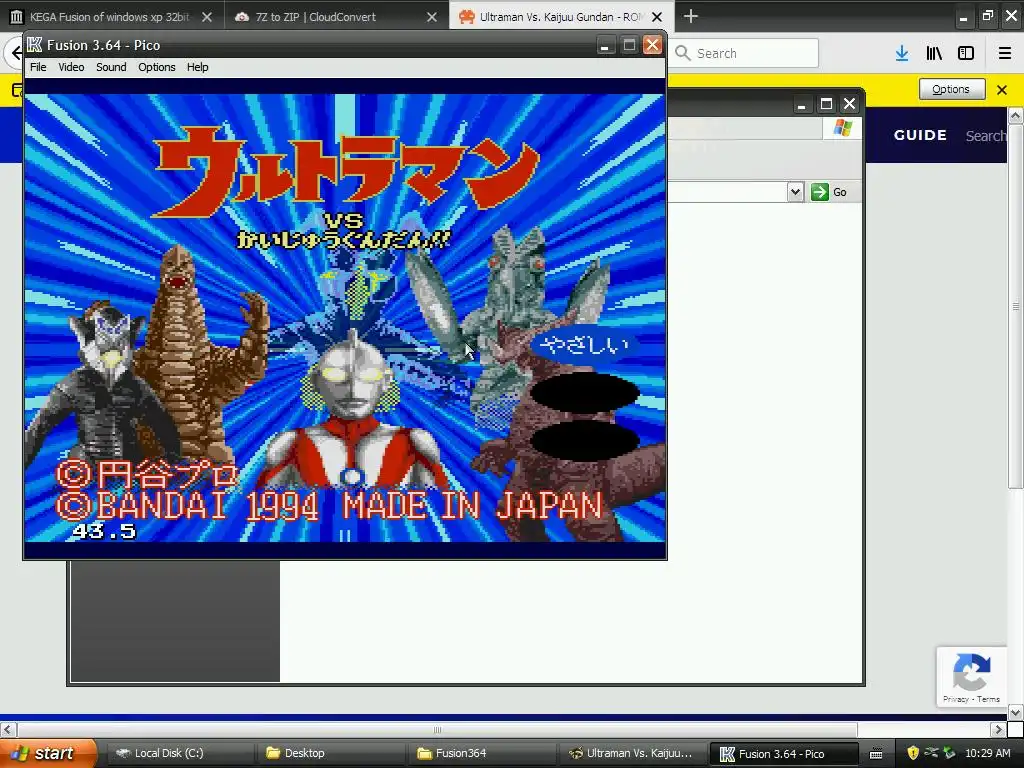Viewport: 1024px width, 768px height.
Task: Close the Explorer window behind Fusion
Action: 849,104
